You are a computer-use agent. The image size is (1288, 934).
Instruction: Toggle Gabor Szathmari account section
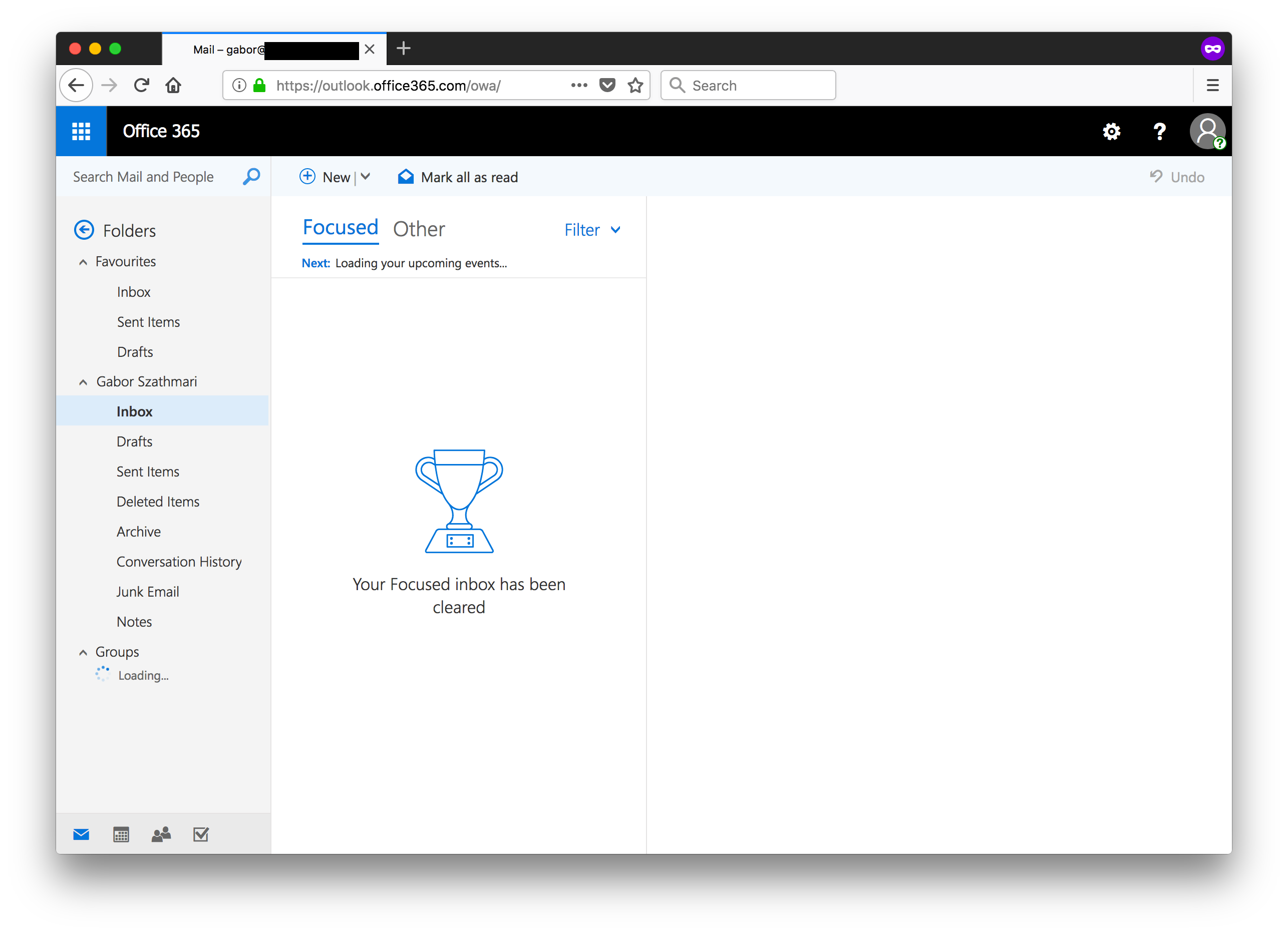pos(83,381)
